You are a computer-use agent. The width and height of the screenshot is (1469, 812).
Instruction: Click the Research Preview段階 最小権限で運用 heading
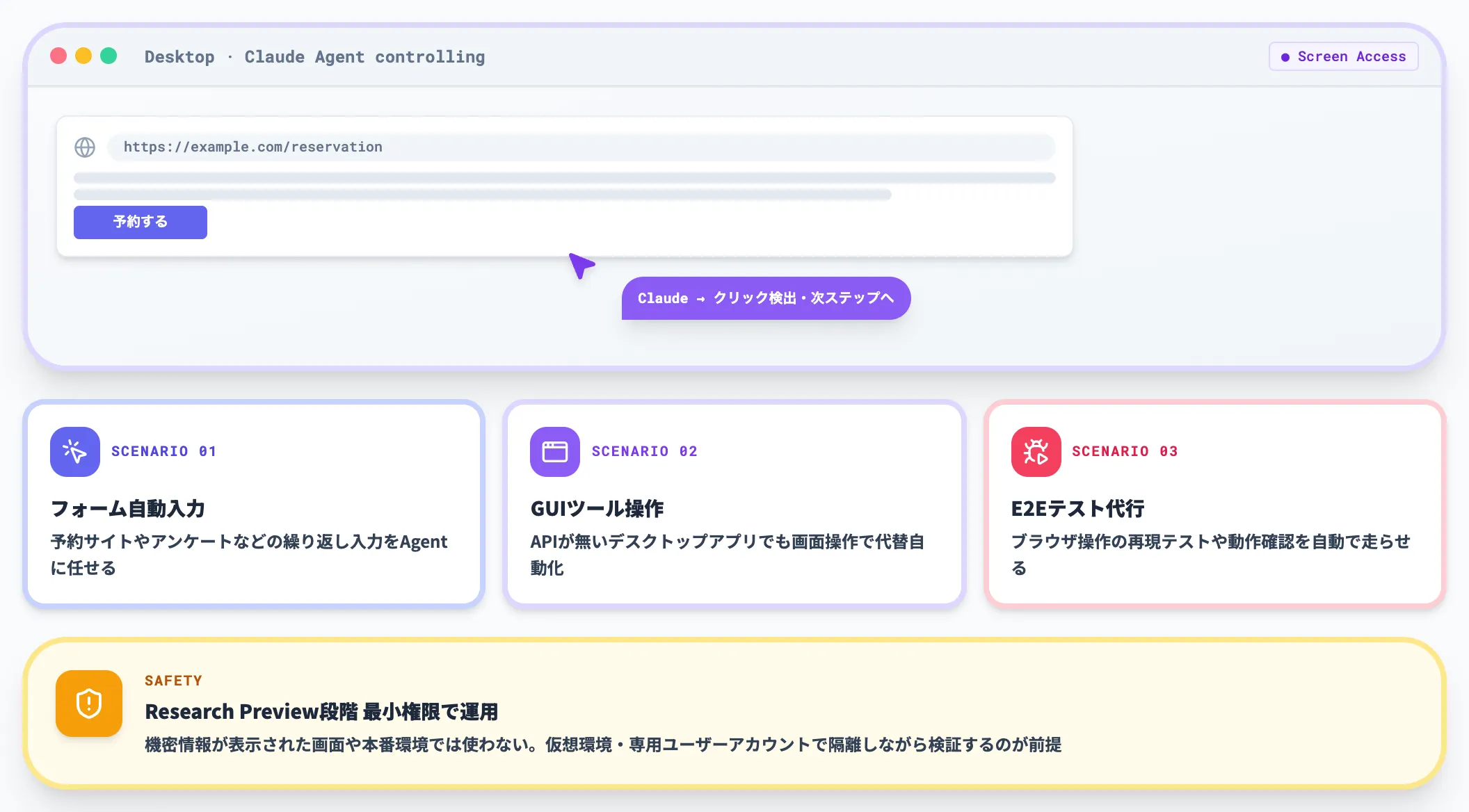pos(321,712)
